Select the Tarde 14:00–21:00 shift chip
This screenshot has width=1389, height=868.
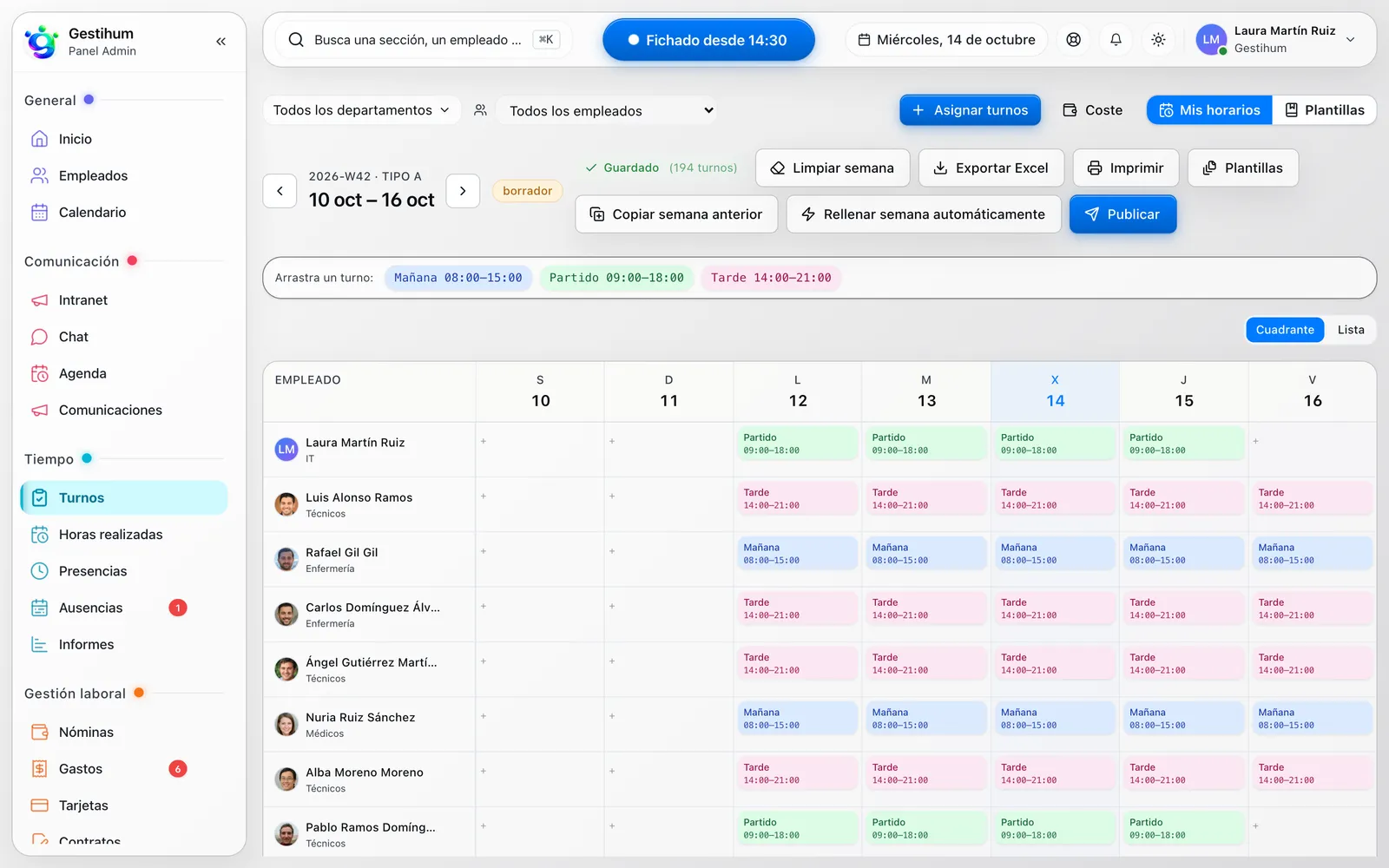pos(771,278)
